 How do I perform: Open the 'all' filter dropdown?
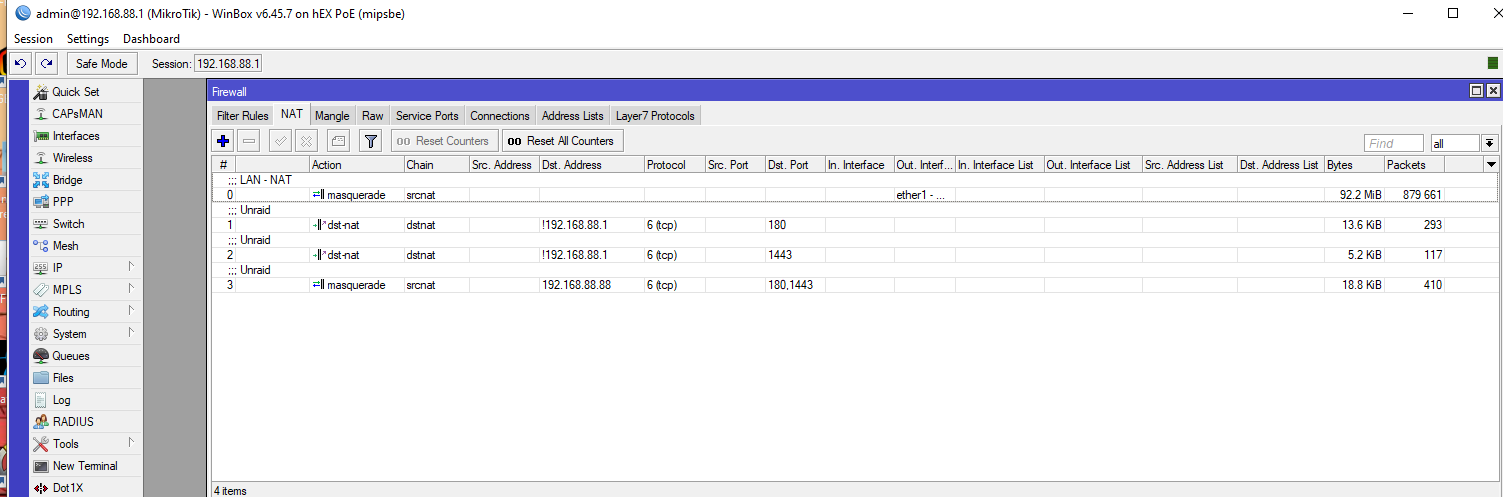pos(1489,144)
